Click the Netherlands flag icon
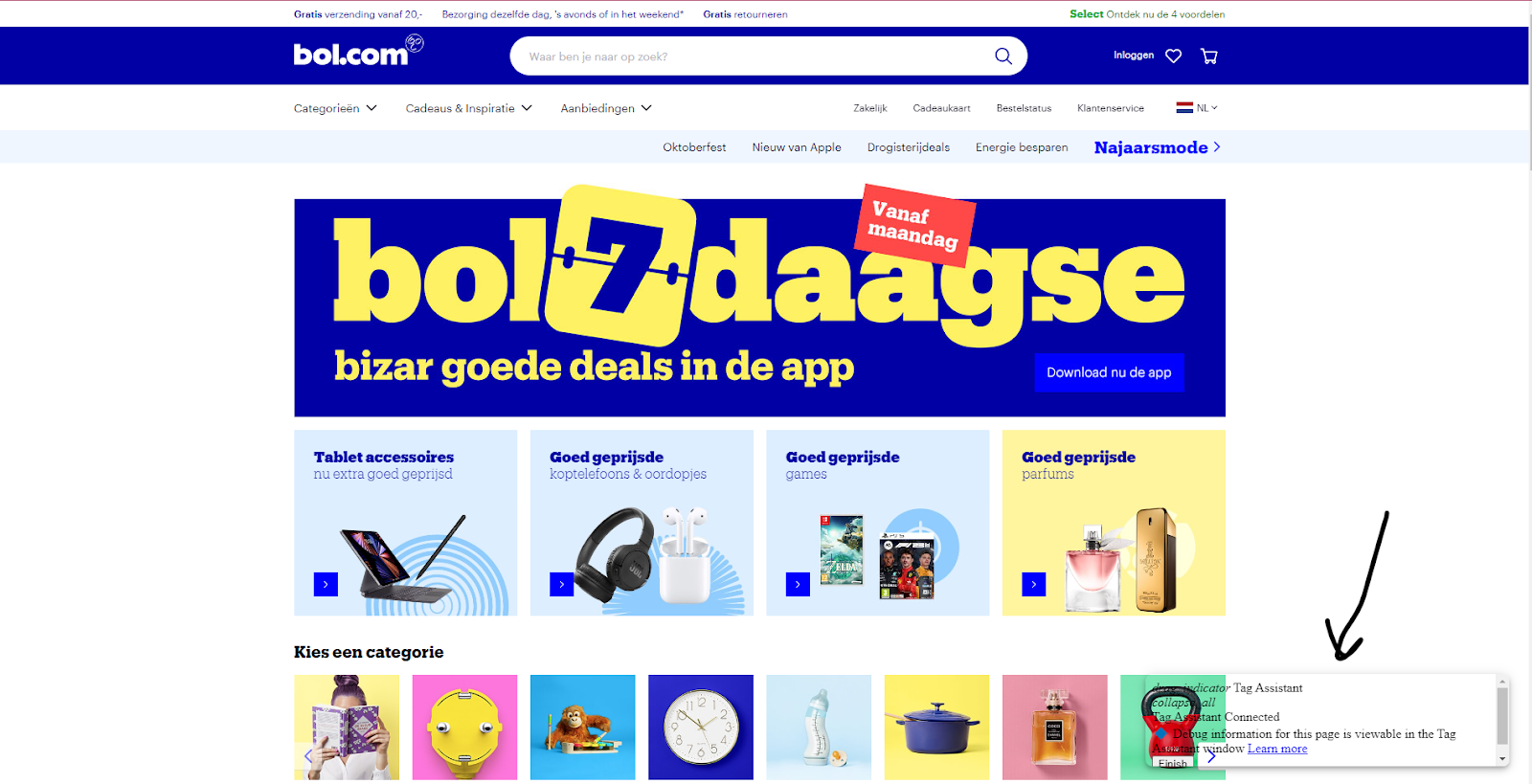Screen dimensions: 1532x784 pyautogui.click(x=1184, y=108)
